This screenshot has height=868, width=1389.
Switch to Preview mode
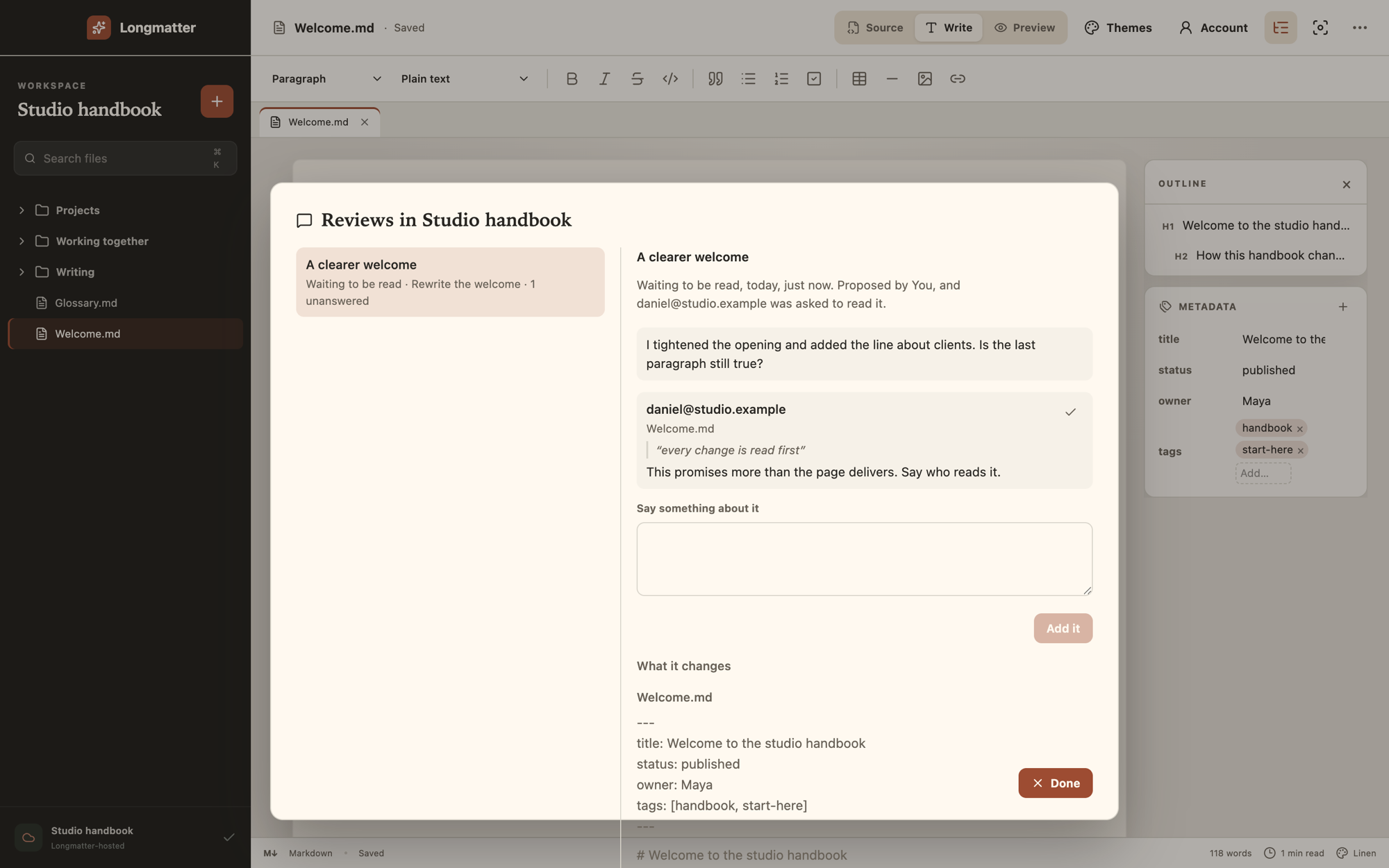click(x=1024, y=28)
